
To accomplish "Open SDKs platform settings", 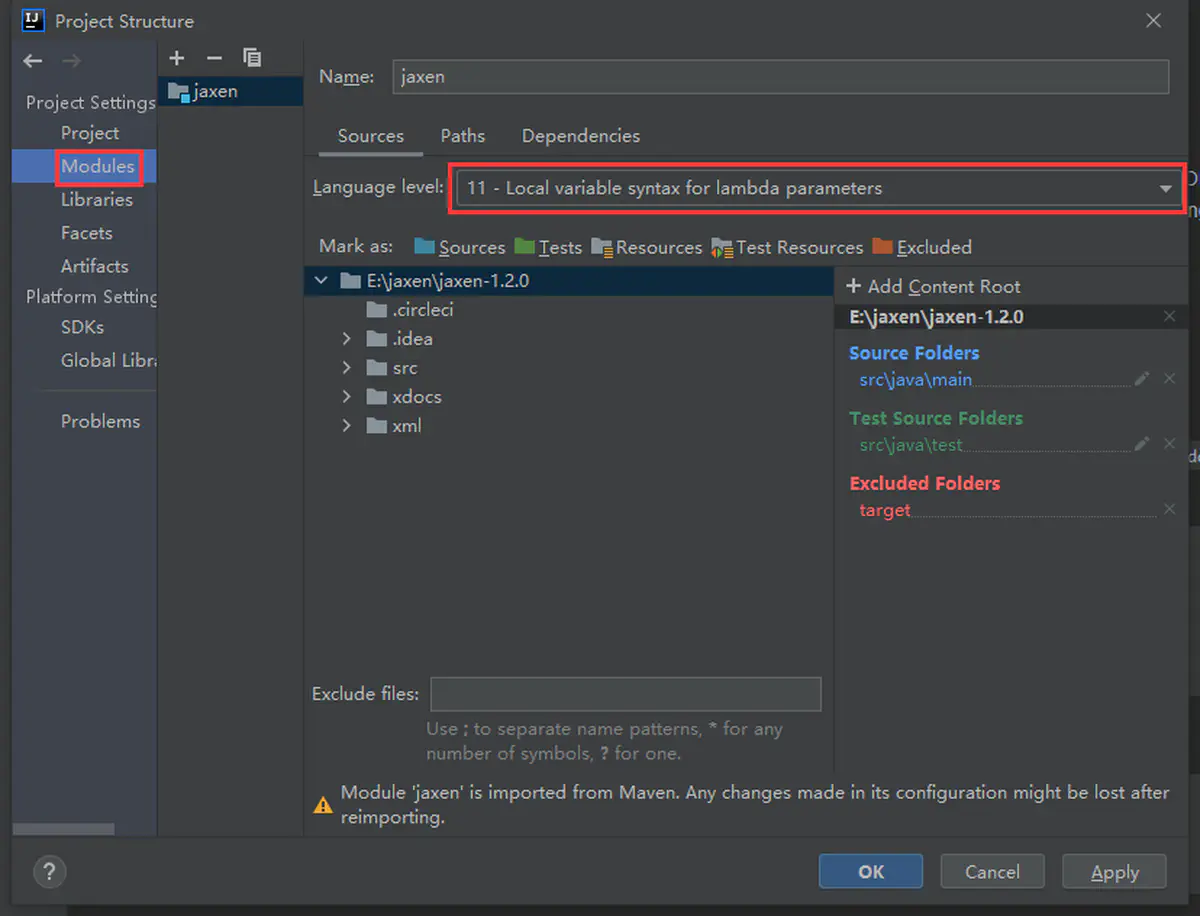I will point(83,327).
